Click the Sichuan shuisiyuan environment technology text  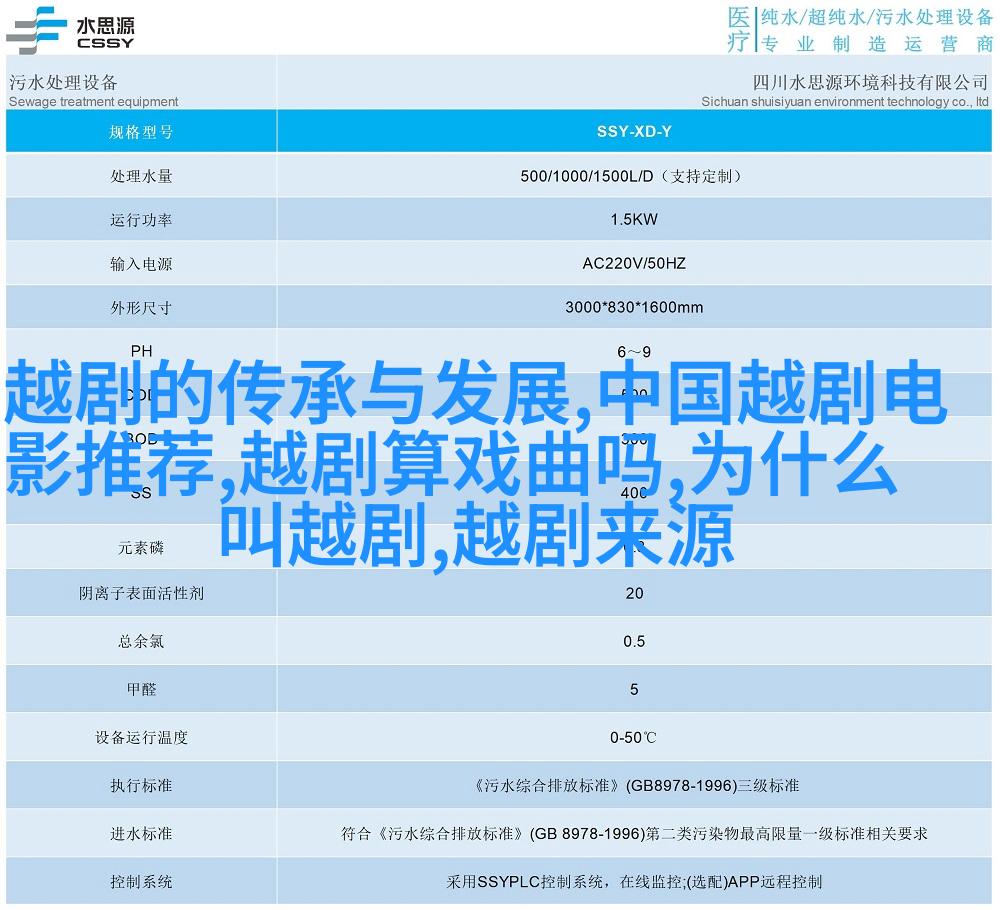click(x=845, y=101)
